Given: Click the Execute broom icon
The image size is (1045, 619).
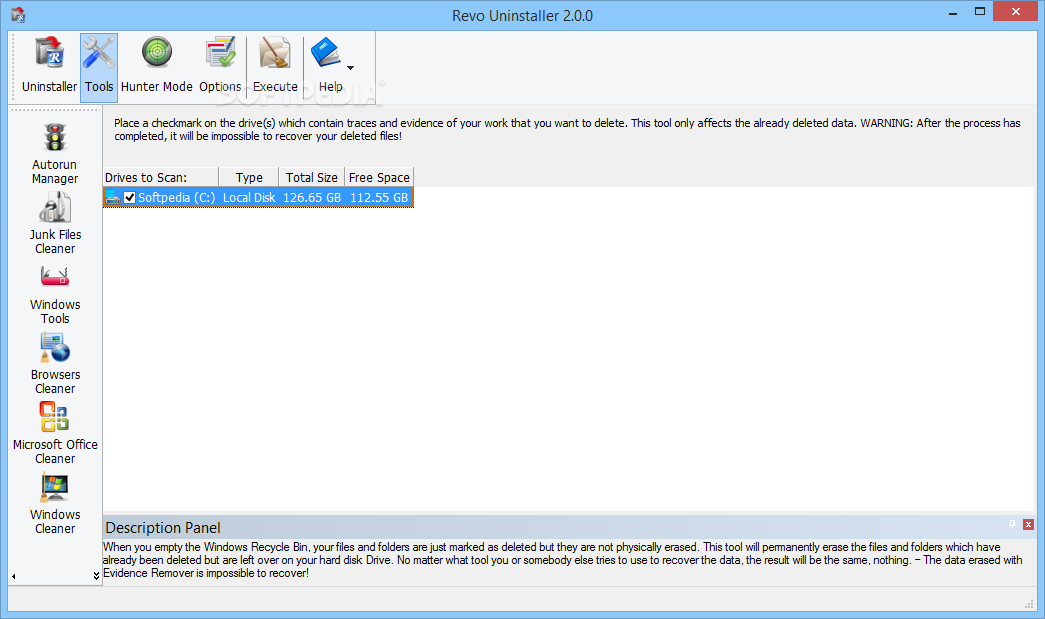Looking at the screenshot, I should [275, 53].
